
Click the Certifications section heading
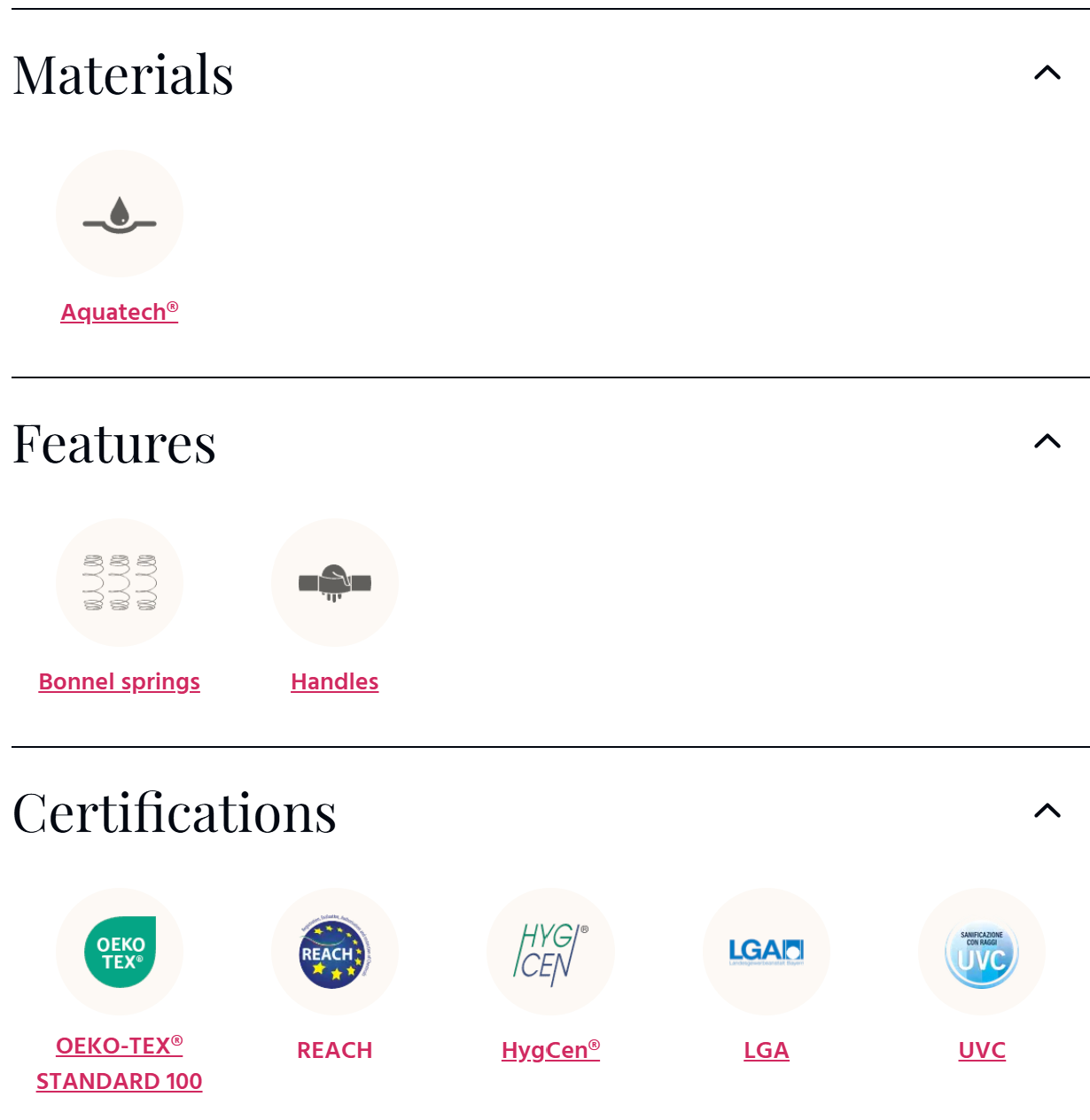(175, 813)
